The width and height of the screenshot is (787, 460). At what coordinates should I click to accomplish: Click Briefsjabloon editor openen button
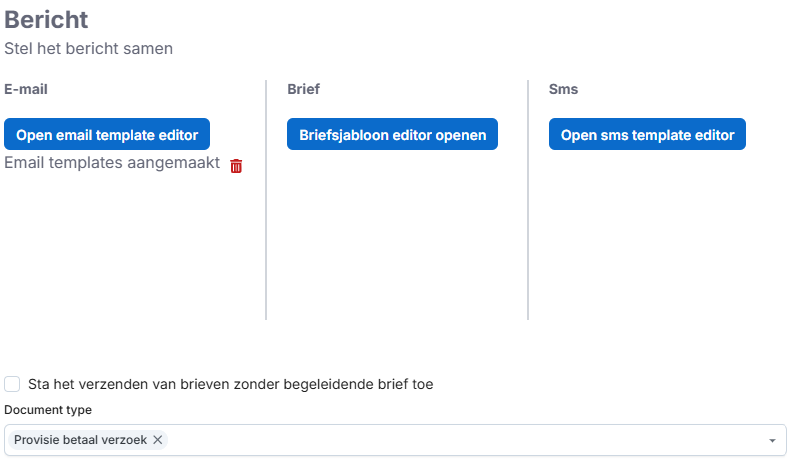pos(392,135)
